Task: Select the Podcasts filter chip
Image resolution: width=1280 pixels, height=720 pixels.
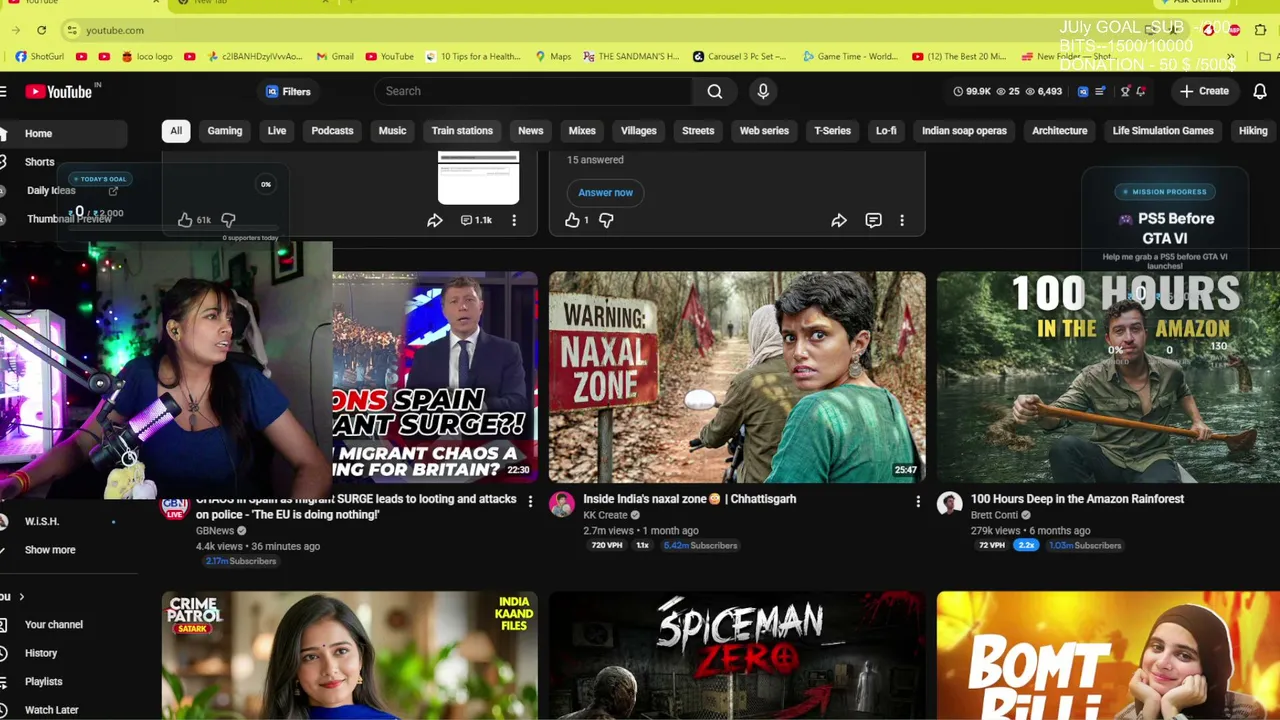Action: [332, 131]
